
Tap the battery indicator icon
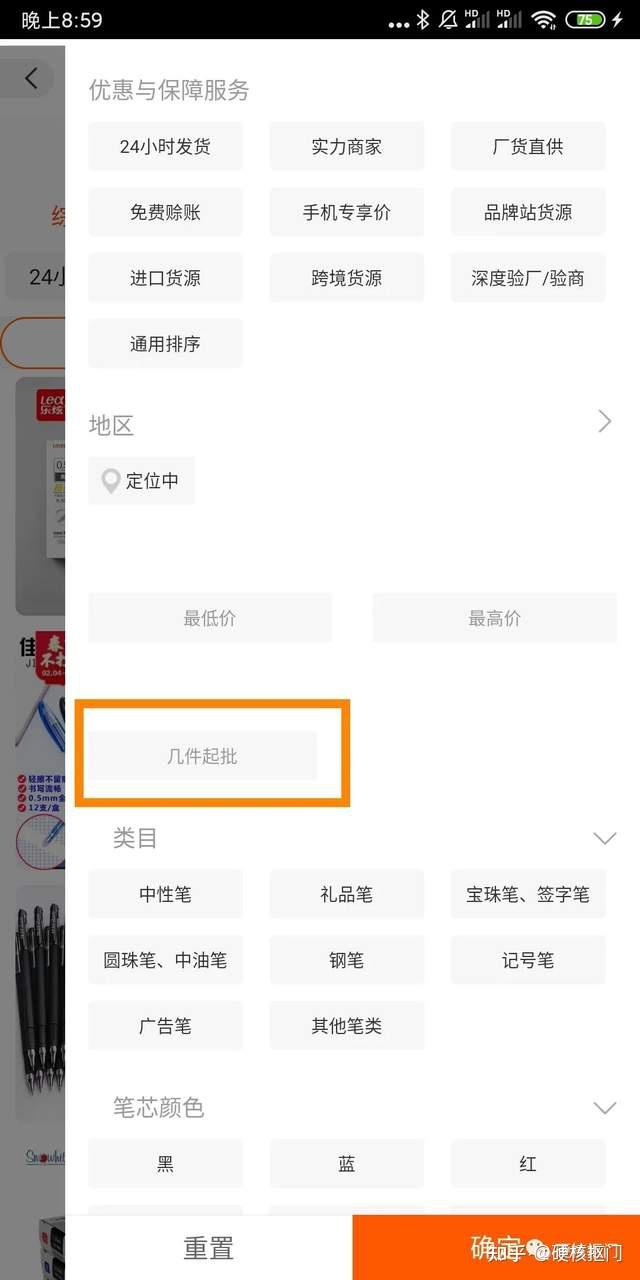585,19
